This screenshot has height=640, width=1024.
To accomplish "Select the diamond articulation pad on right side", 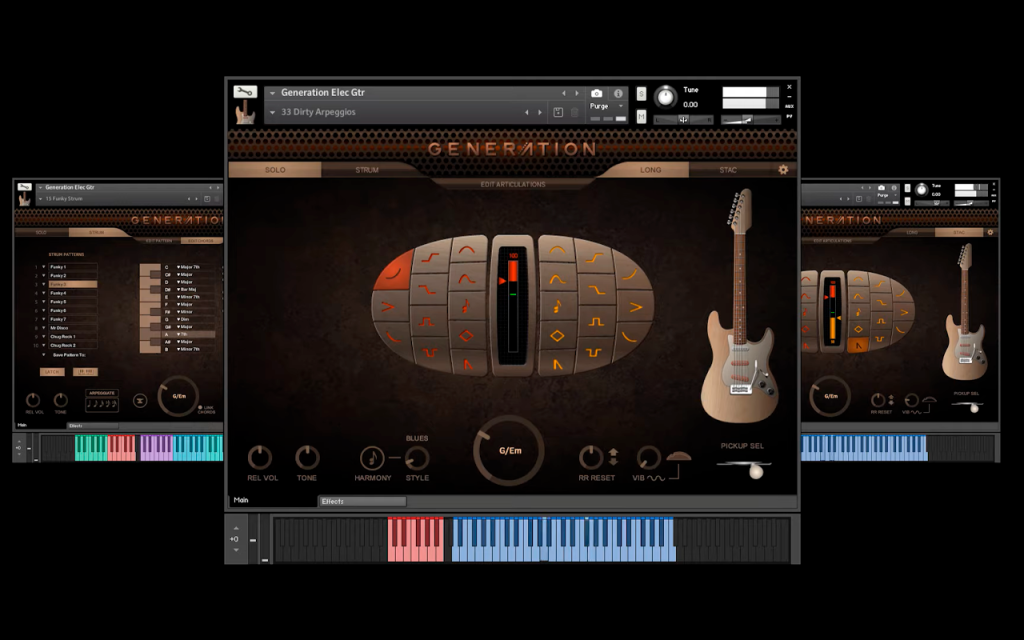I will (x=557, y=336).
